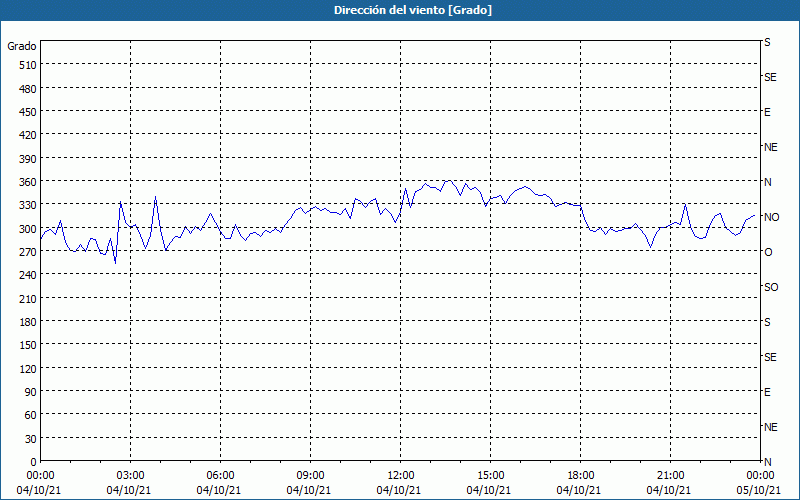Click the 09:00 time axis label
800x500 pixels.
coord(310,476)
